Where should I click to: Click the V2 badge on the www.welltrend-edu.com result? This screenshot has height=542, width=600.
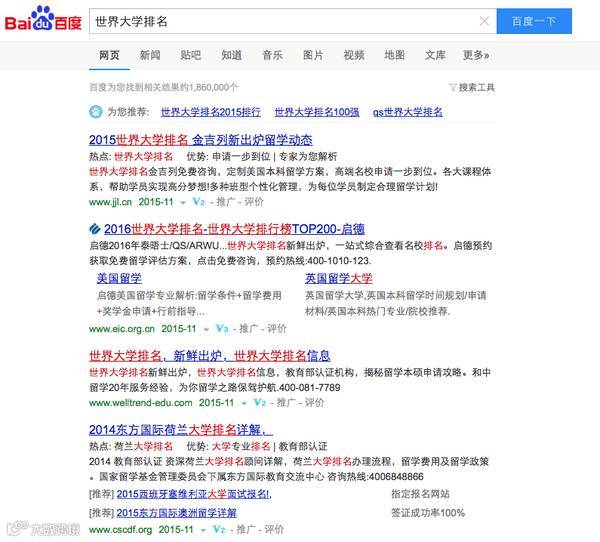pos(259,402)
